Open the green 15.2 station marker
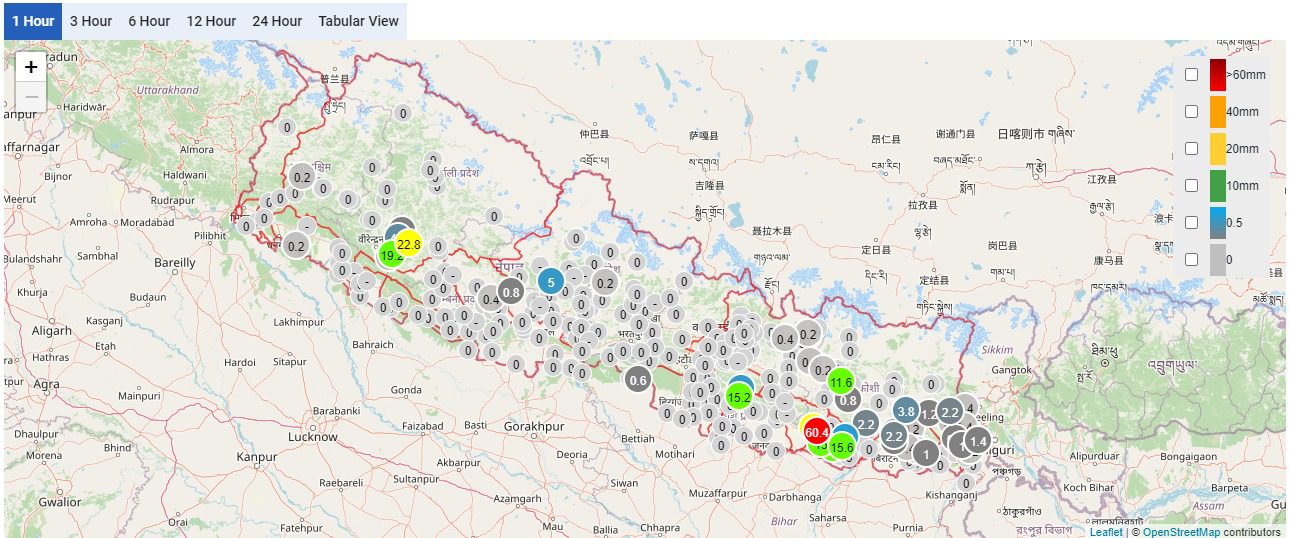Image resolution: width=1289 pixels, height=538 pixels. [739, 397]
